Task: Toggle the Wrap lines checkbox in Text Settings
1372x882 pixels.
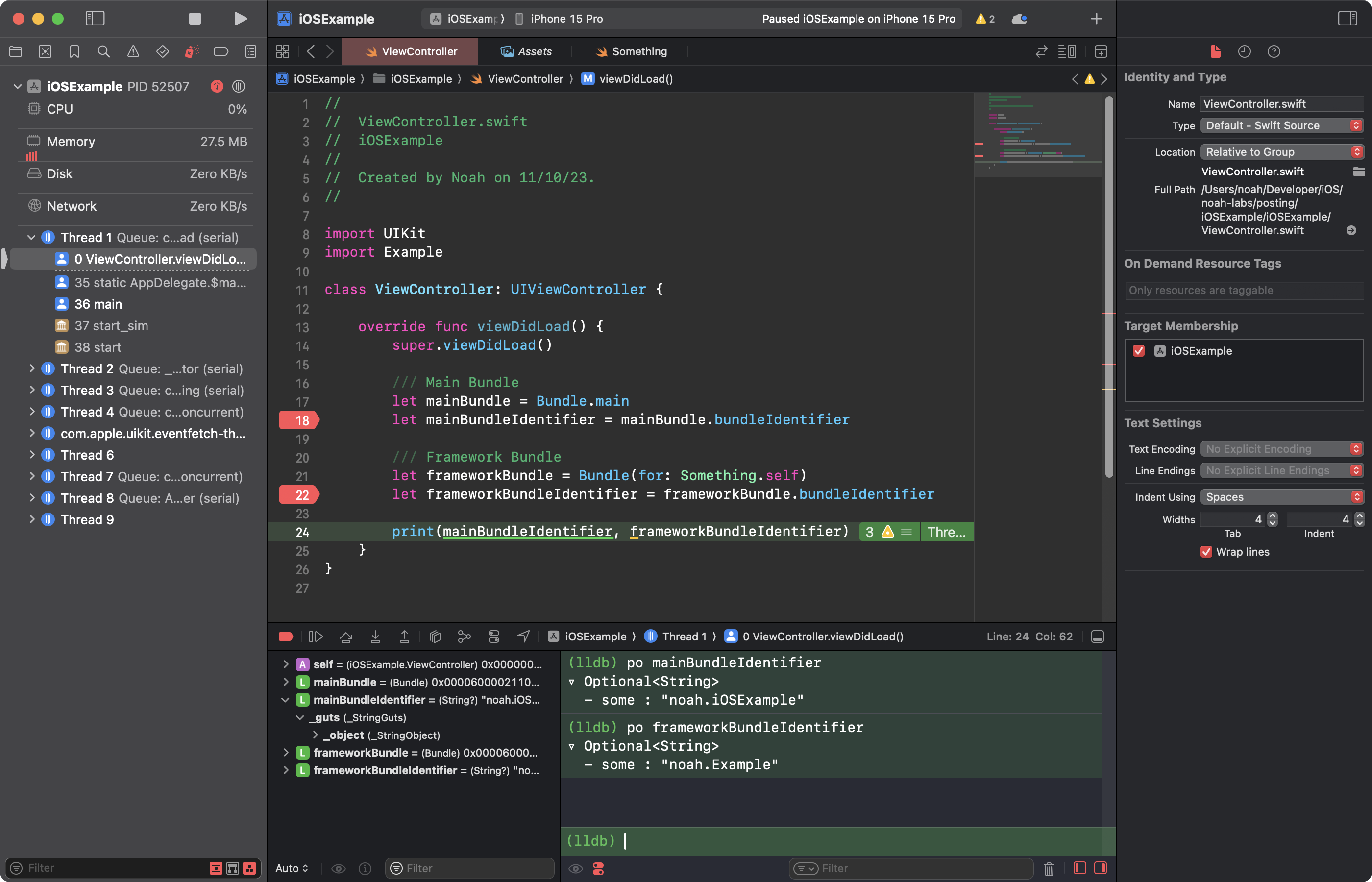Action: coord(1206,551)
